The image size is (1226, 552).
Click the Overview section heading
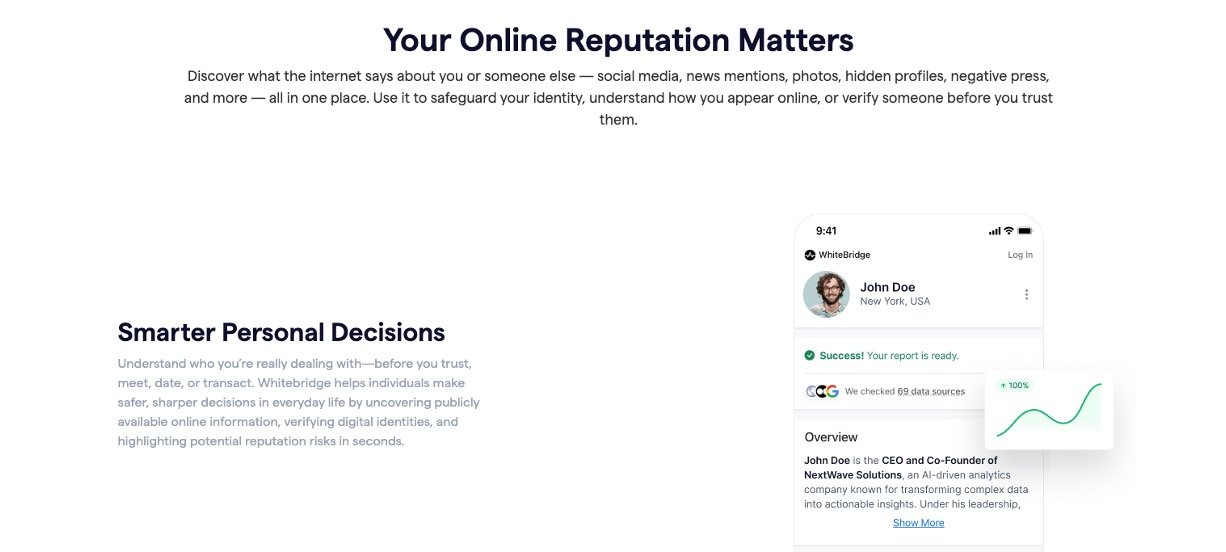pos(831,437)
